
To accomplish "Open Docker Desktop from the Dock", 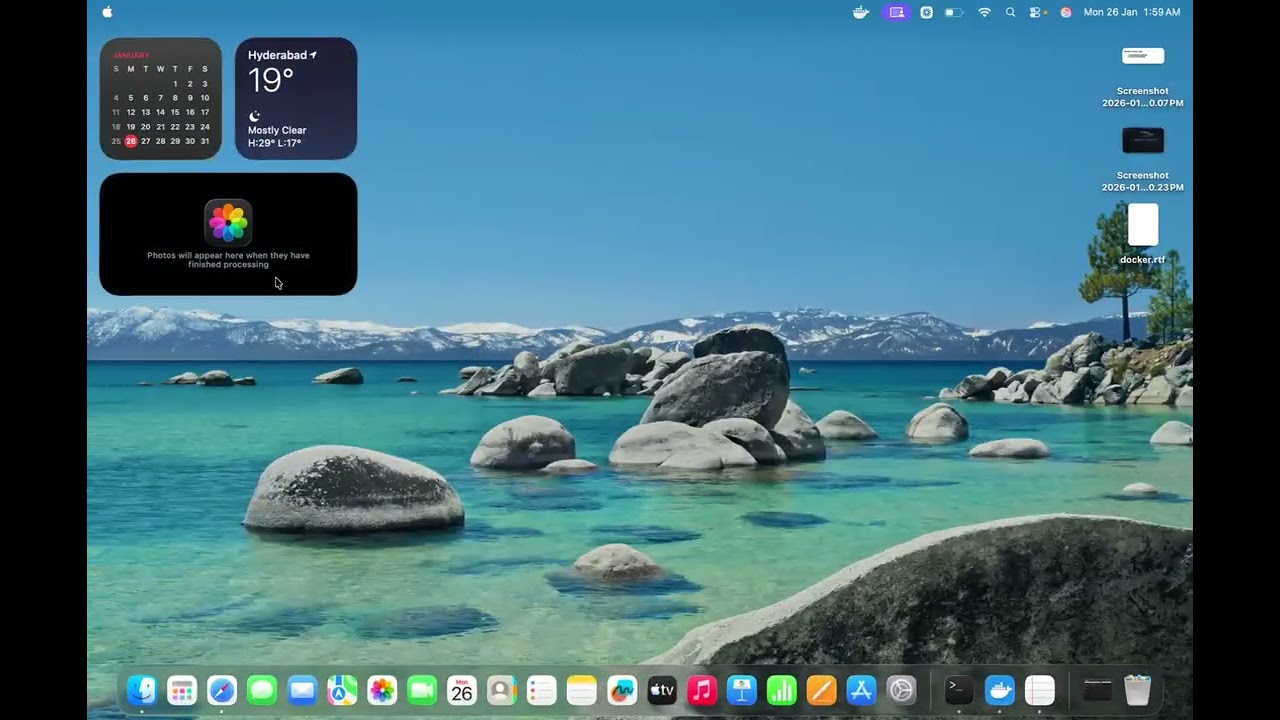I will 999,690.
